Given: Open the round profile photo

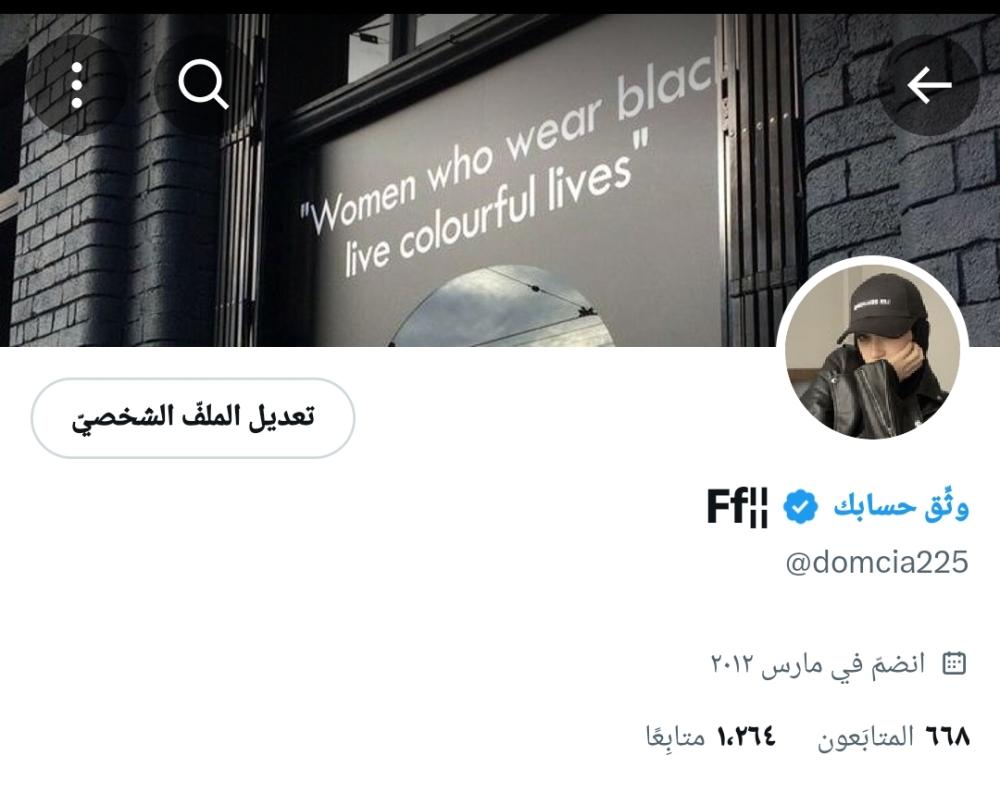Looking at the screenshot, I should click(x=872, y=351).
